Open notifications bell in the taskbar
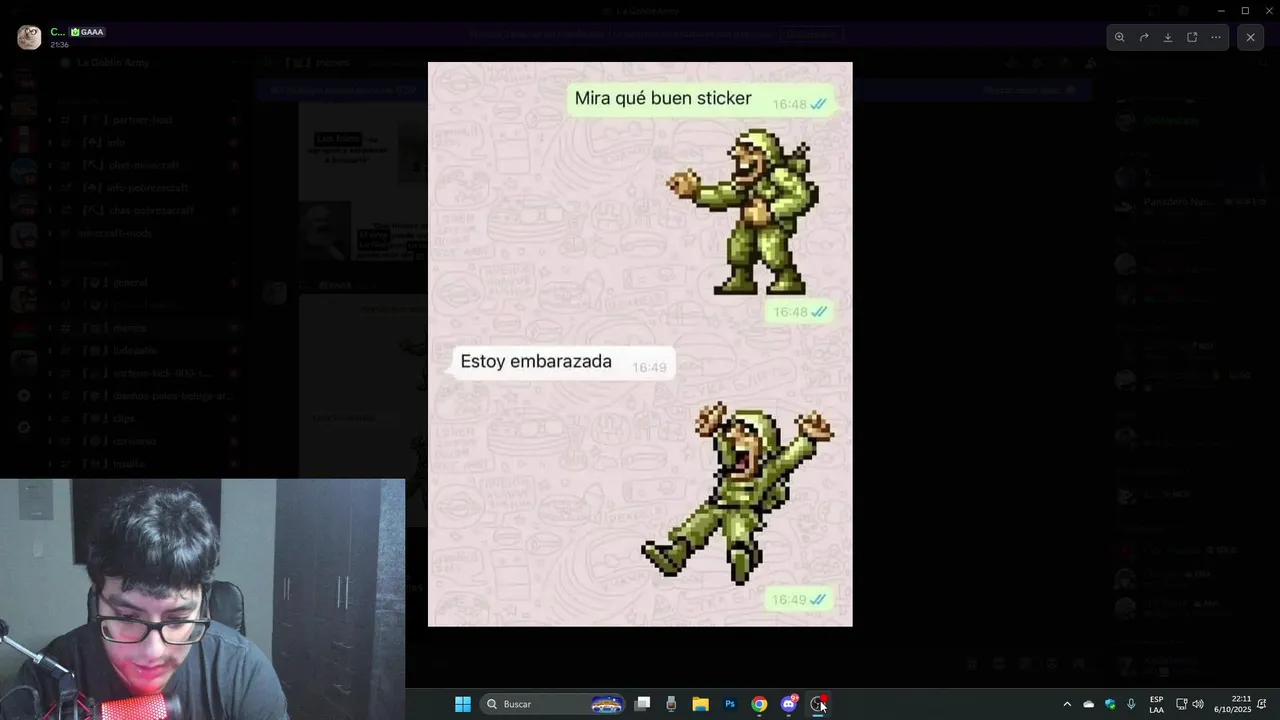This screenshot has height=720, width=1280. 1263,704
